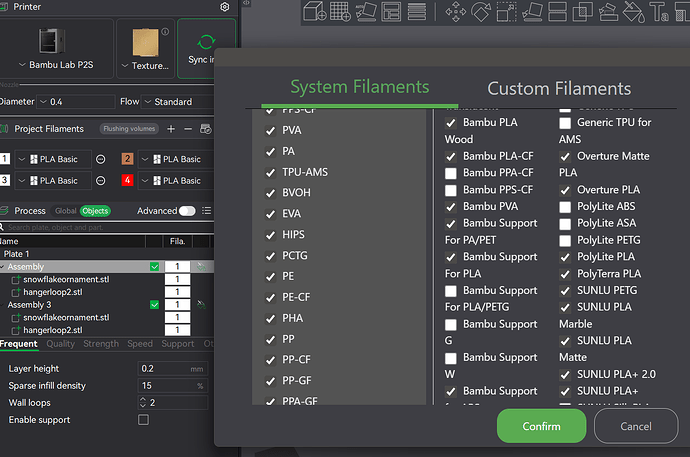
Task: Open the Texture plate type dropdown
Action: point(145,66)
